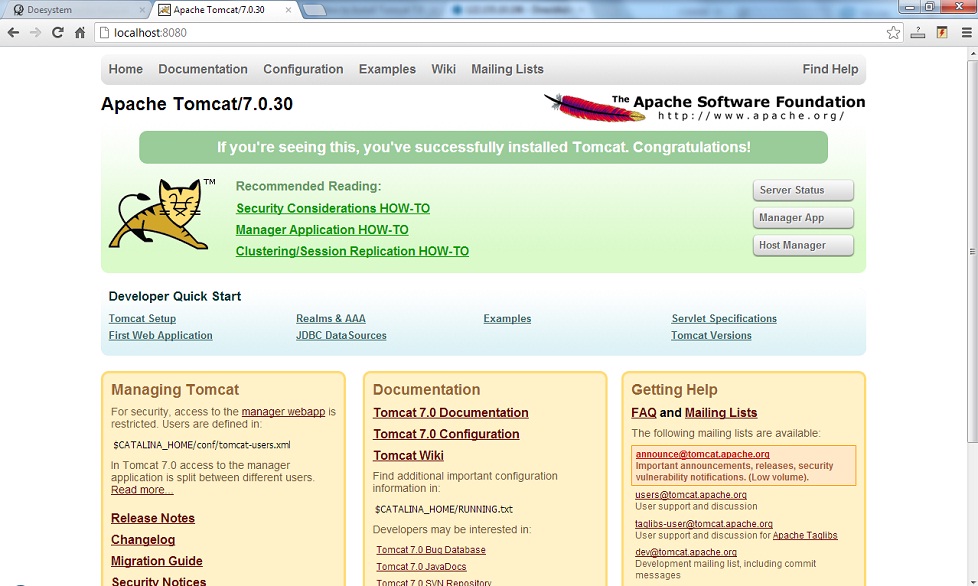Screen dimensions: 978x586
Task: Click dev@tomcat.apache.org mailing list link
Action: click(686, 552)
